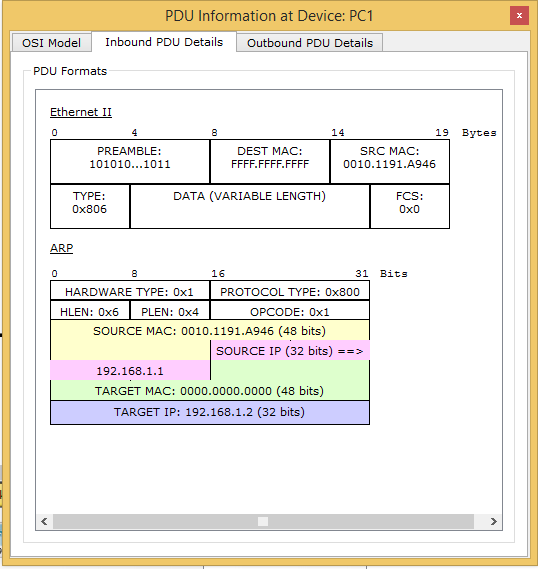
Task: Click the horizontal scrollbar right arrow
Action: 493,521
